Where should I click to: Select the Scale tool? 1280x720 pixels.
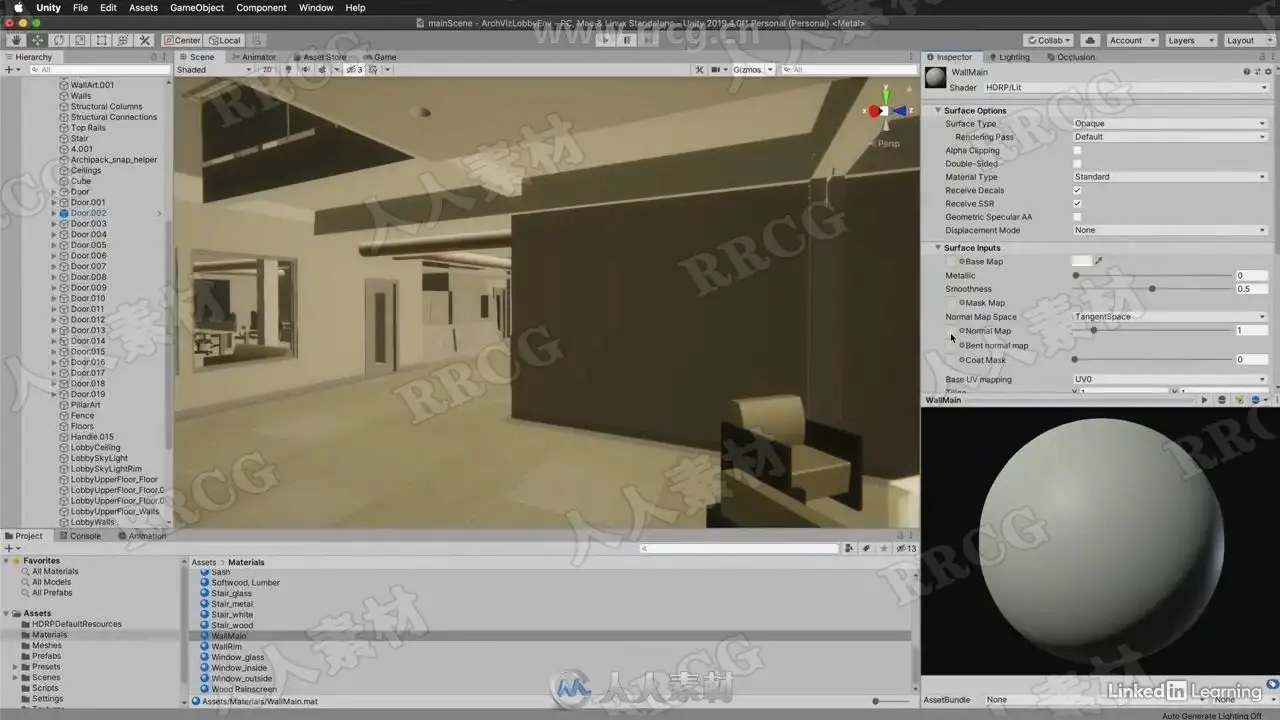click(x=80, y=40)
